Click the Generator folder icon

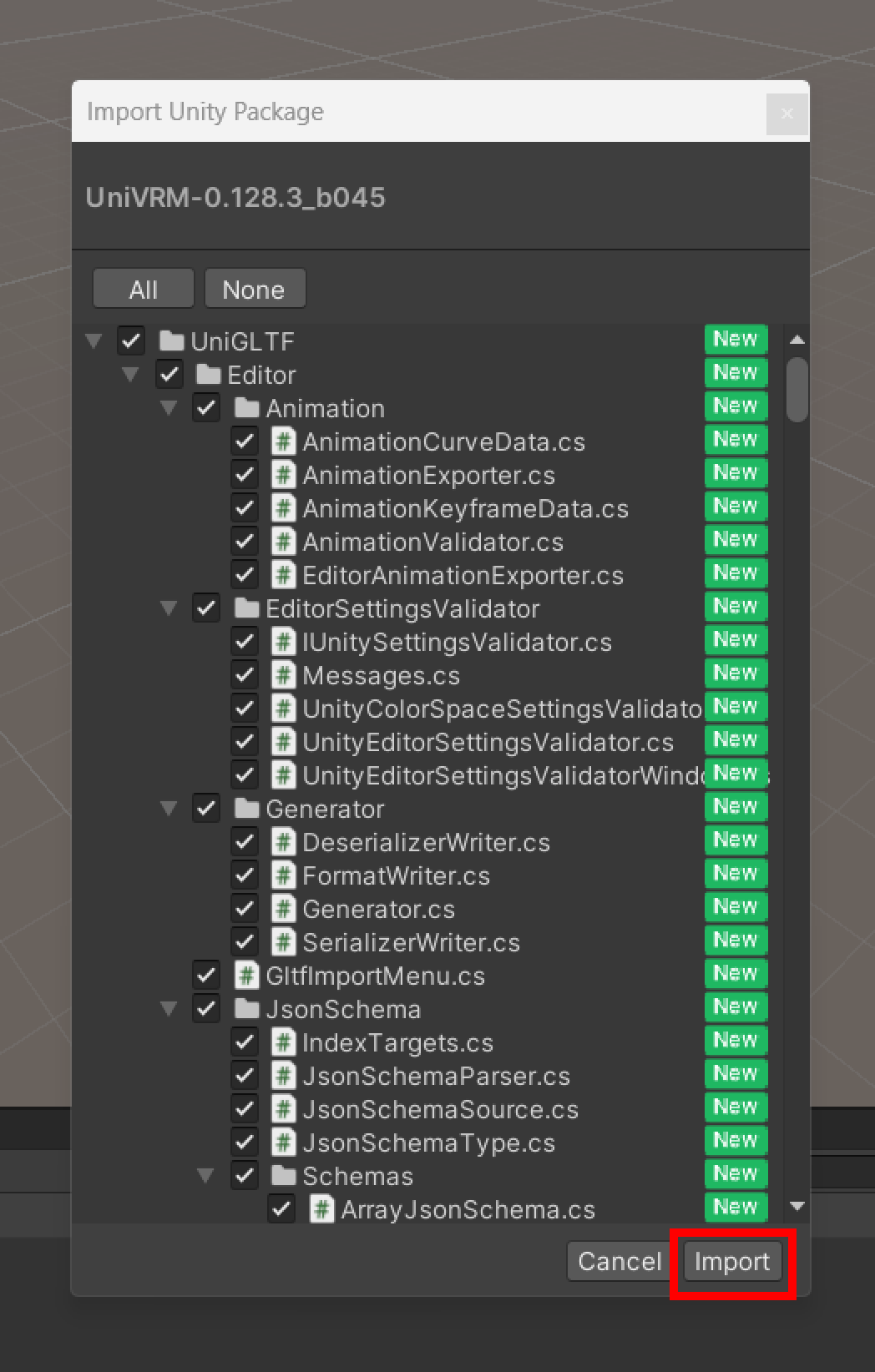click(246, 809)
